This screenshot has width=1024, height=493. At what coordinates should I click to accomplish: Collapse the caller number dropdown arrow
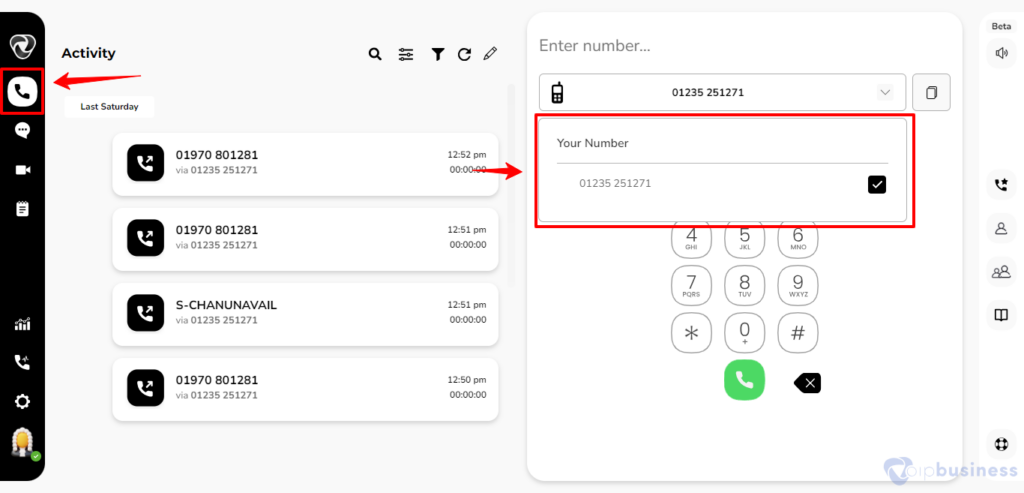(886, 92)
